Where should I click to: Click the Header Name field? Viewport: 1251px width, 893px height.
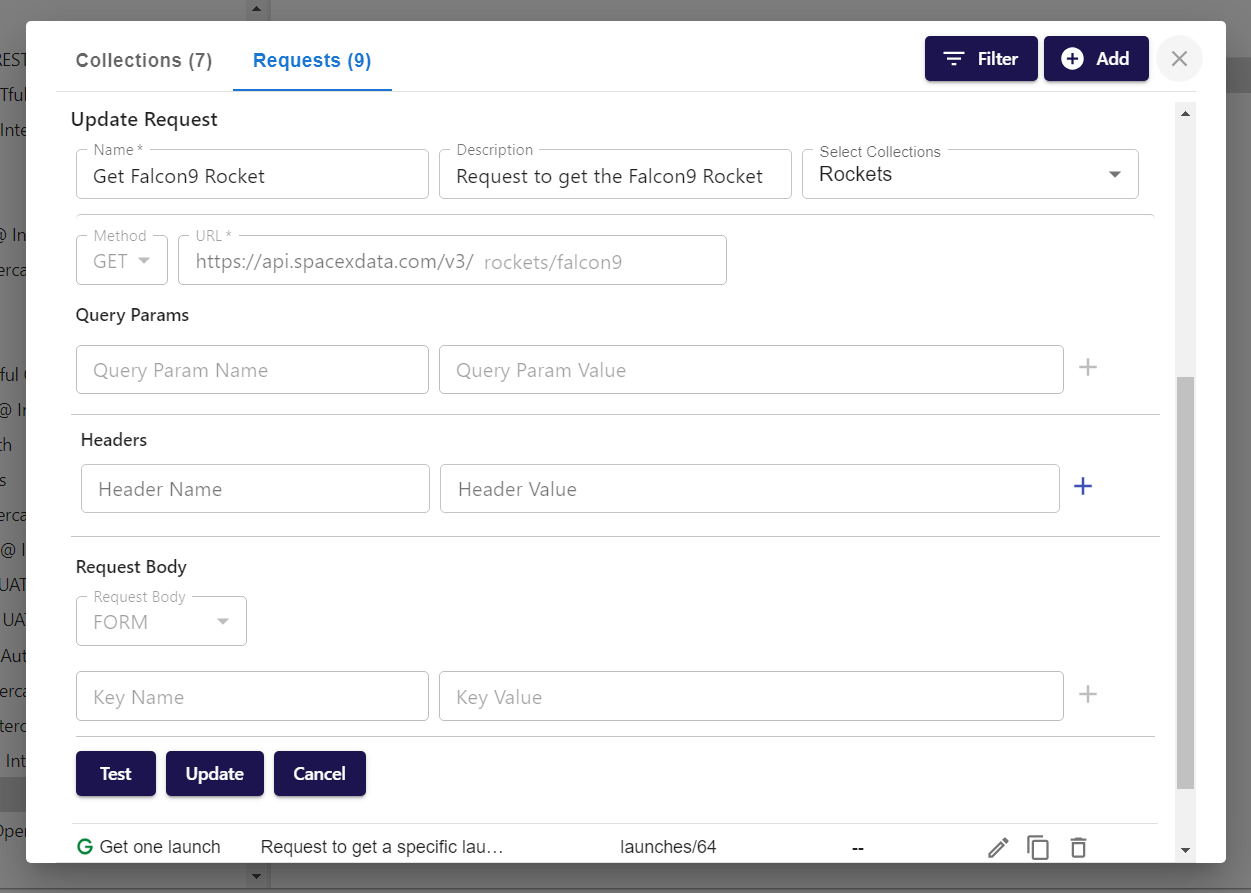click(x=255, y=489)
